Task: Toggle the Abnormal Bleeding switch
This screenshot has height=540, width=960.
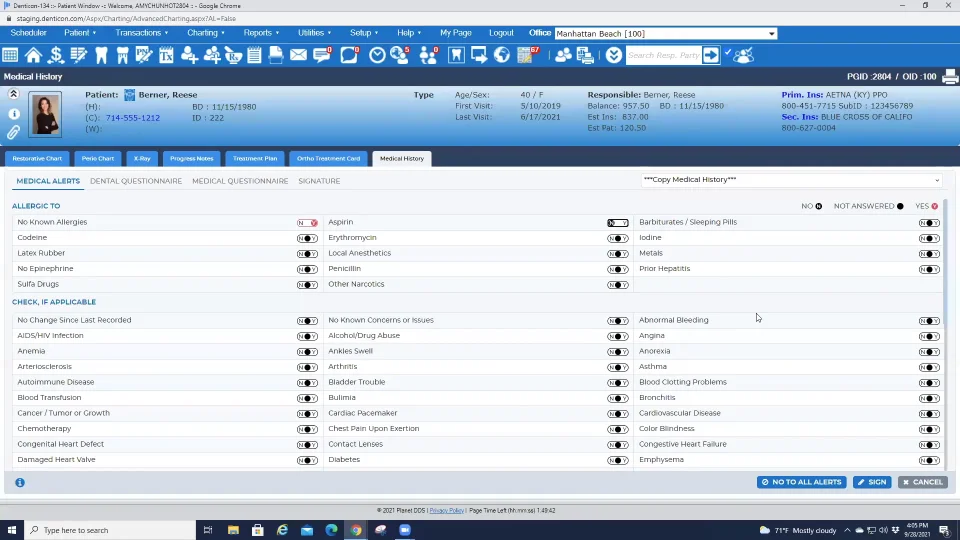Action: pos(929,321)
